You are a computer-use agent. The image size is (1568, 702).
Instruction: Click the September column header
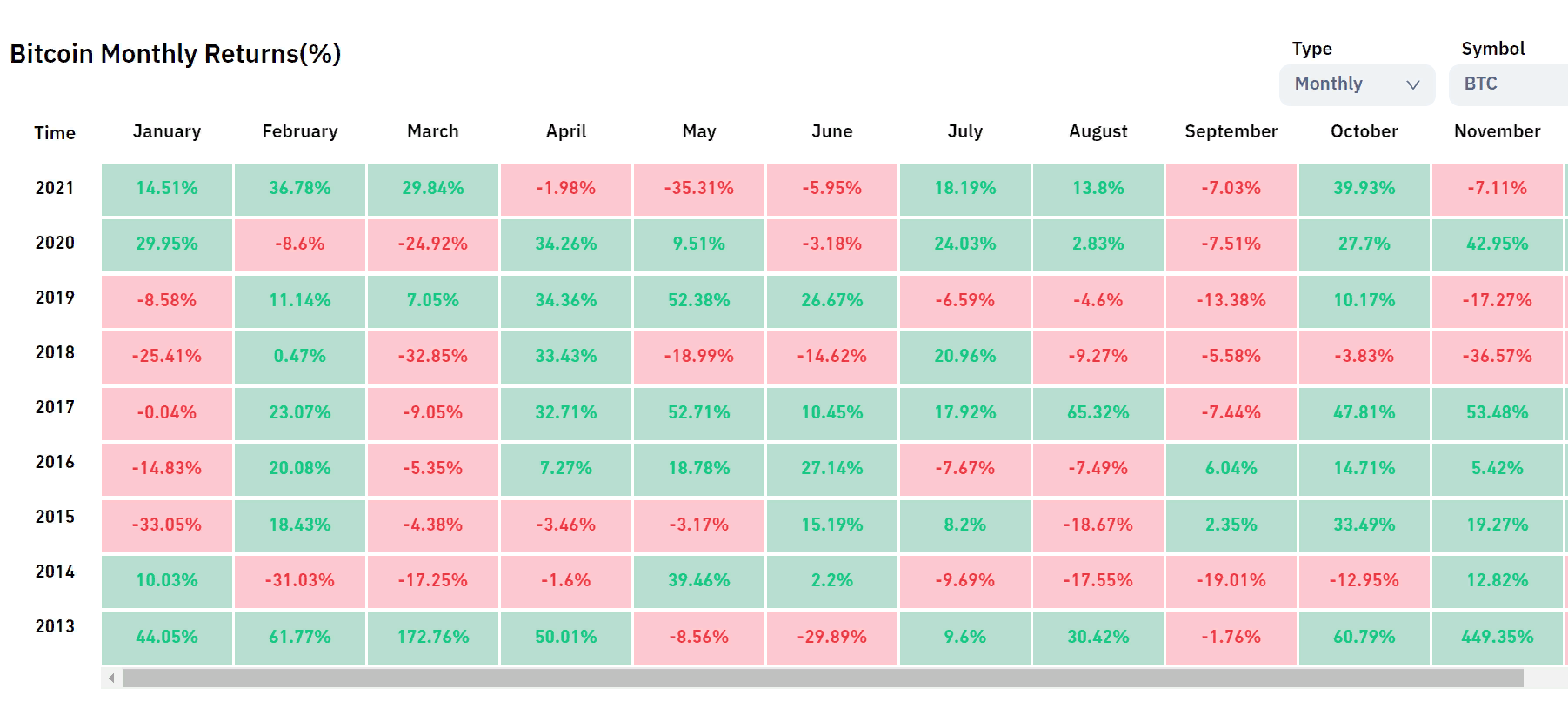coord(1231,131)
